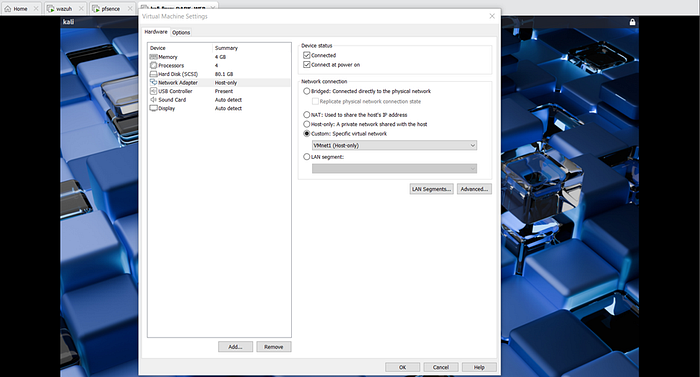Close the pfsence tab
Screen dimensions: 700x377
tap(130, 8)
